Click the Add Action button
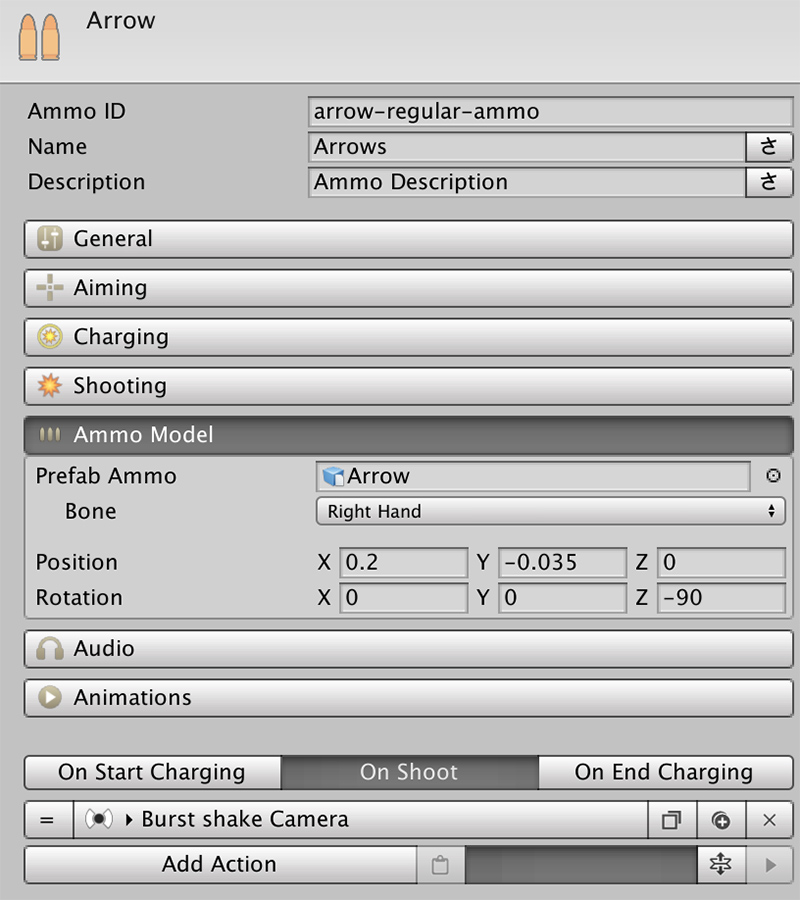The width and height of the screenshot is (800, 900). [220, 864]
